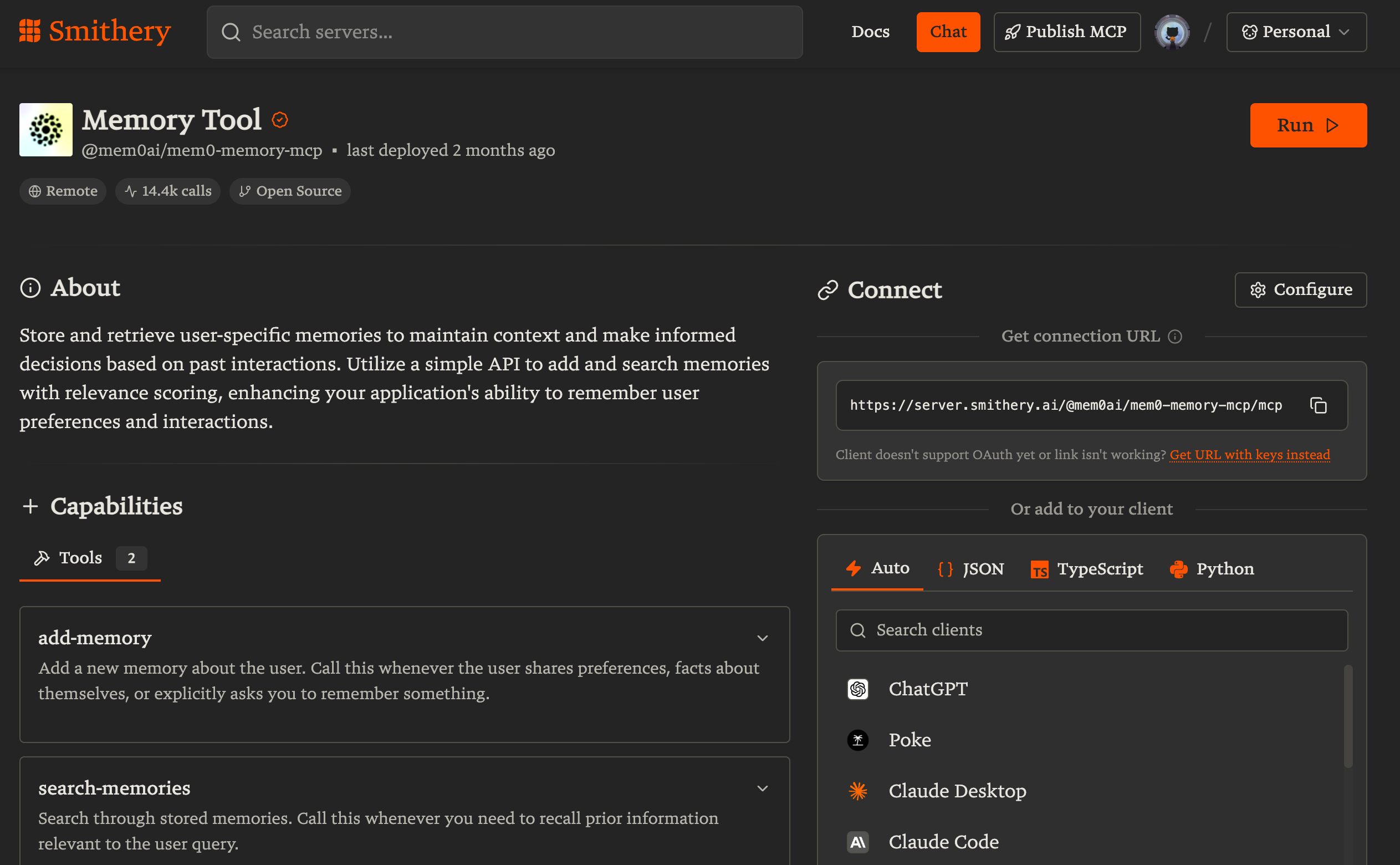Select the Poke client
Image resolution: width=1400 pixels, height=865 pixels.
[909, 740]
